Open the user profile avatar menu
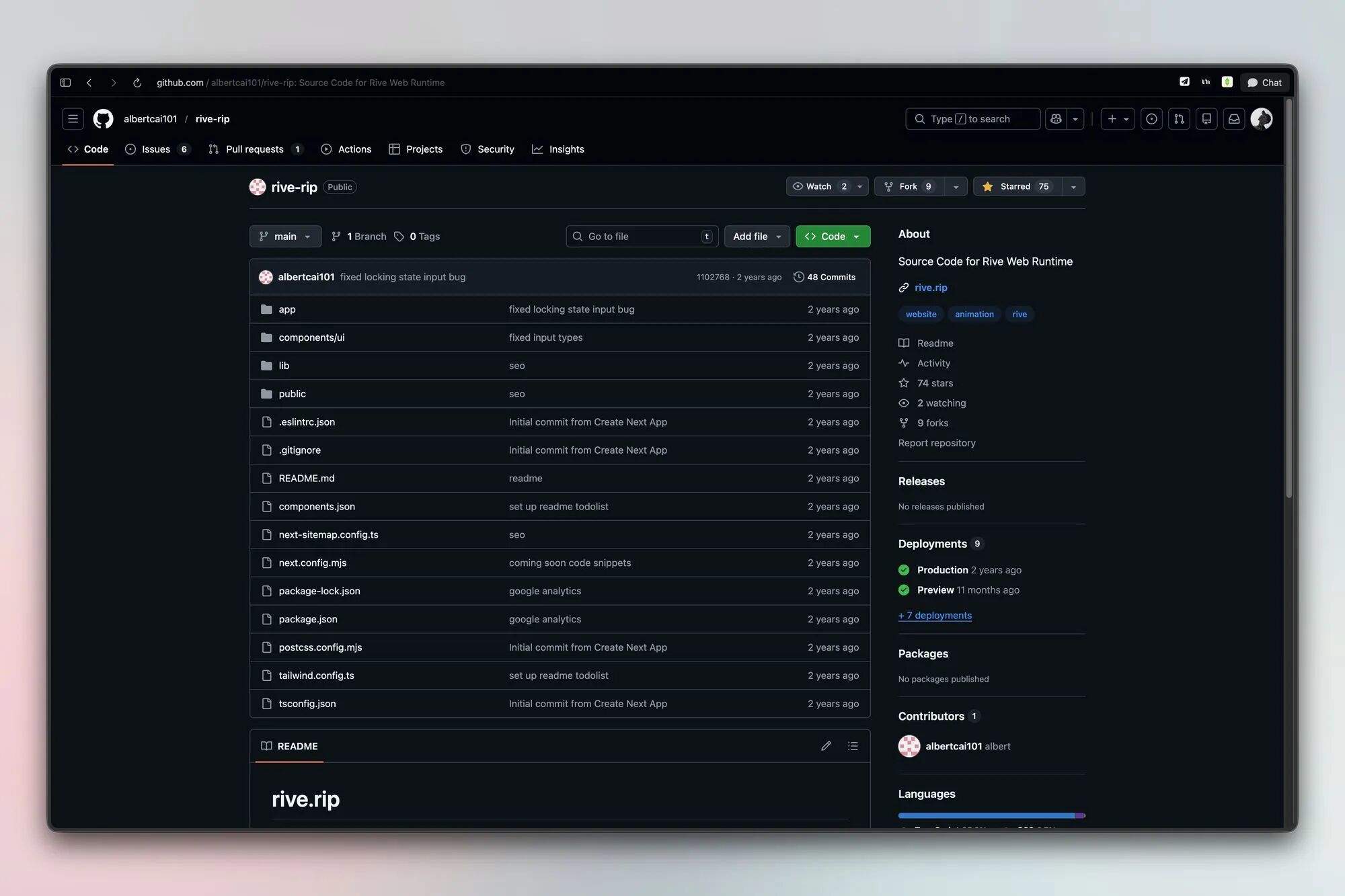1345x896 pixels. (1262, 119)
